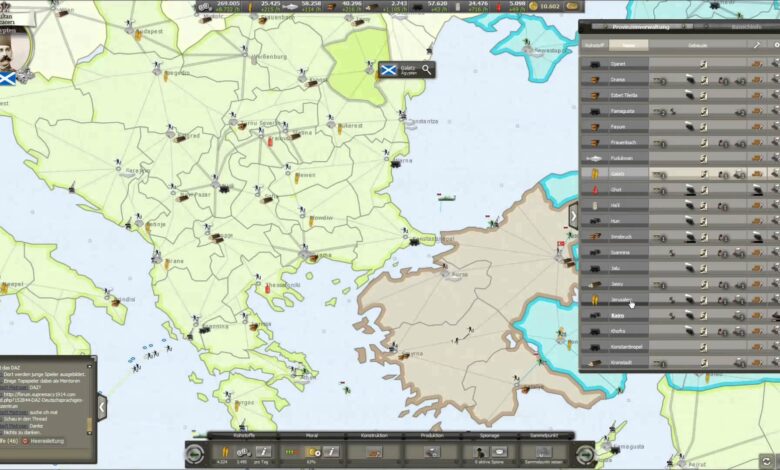Click the morale level bar under Moral
The height and width of the screenshot is (470, 780).
[292, 452]
